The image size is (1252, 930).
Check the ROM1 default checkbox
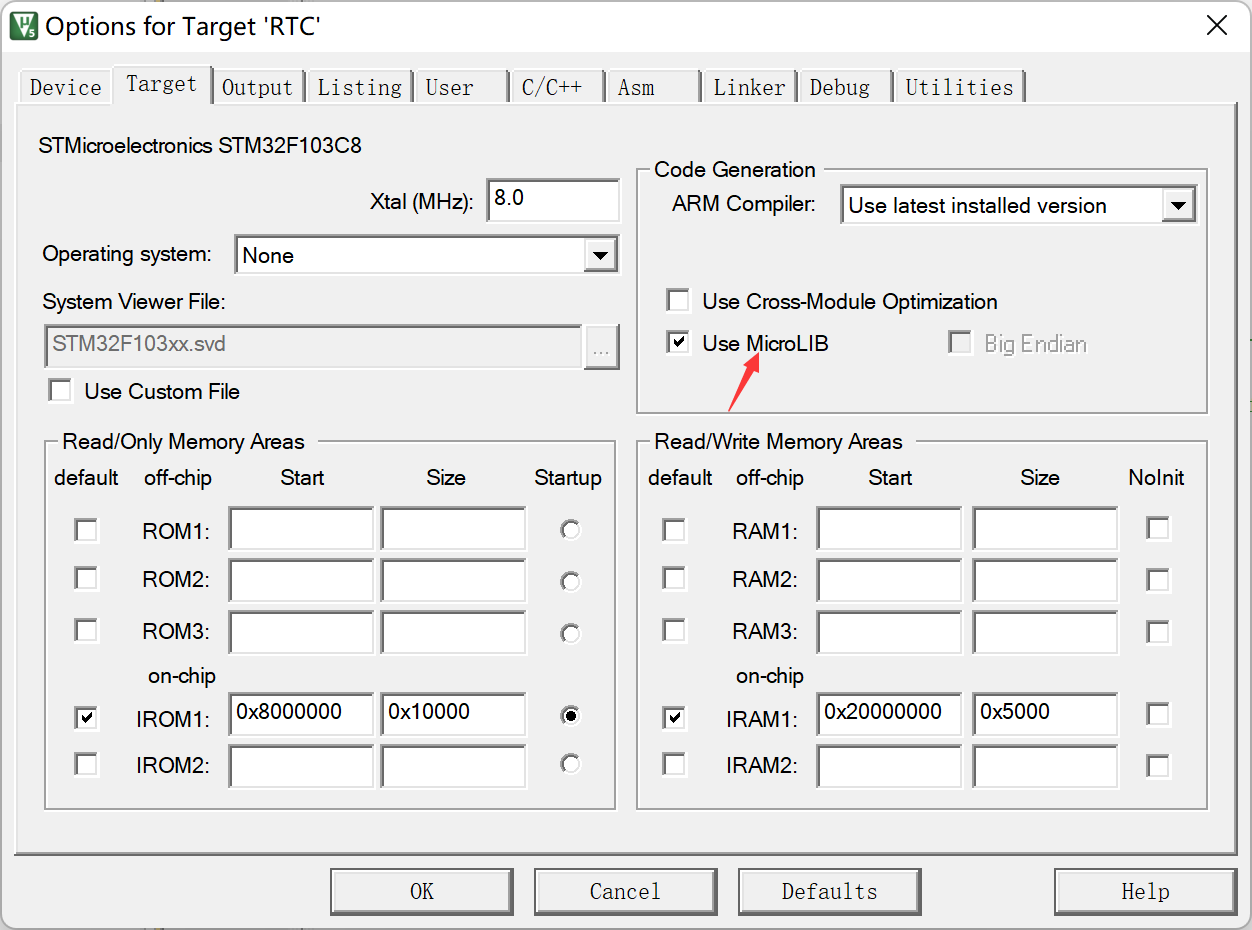point(87,530)
